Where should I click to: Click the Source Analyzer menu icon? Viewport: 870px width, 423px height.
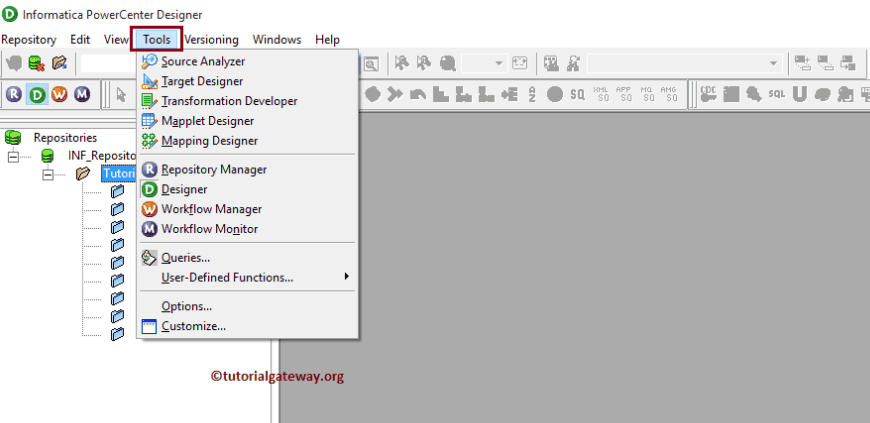[150, 61]
